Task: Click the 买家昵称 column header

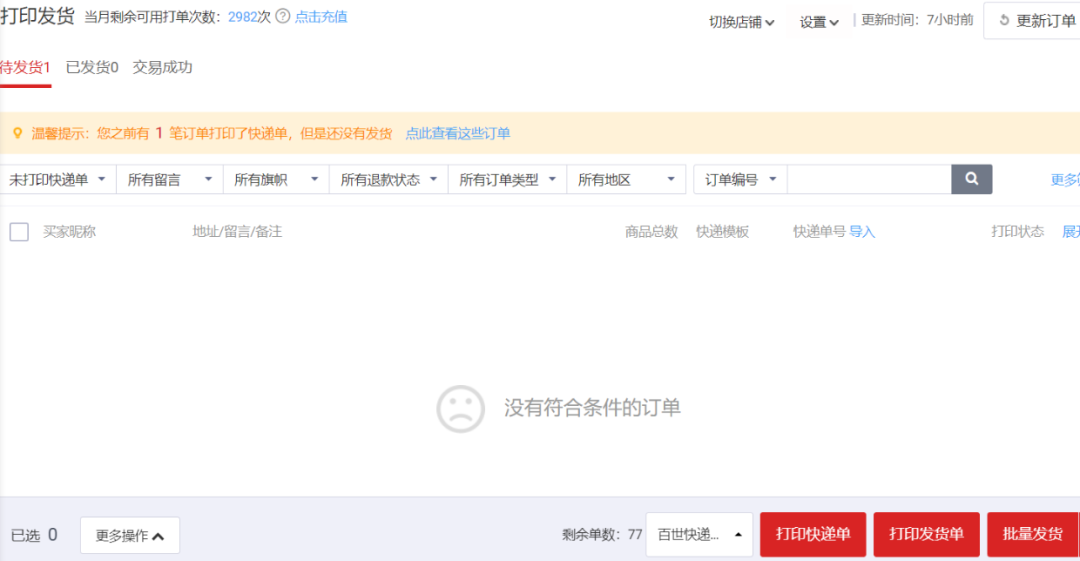Action: [70, 232]
